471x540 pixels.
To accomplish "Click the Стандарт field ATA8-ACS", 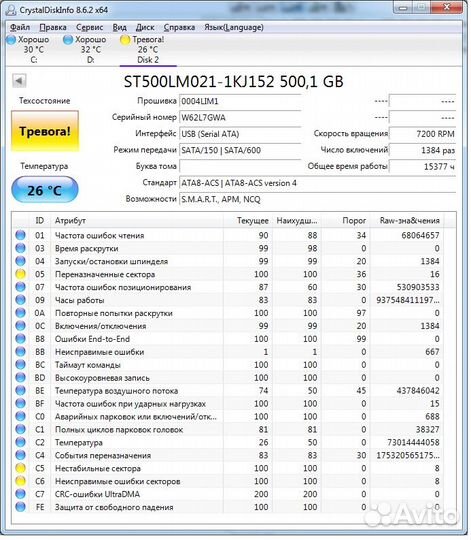I will [x=317, y=183].
